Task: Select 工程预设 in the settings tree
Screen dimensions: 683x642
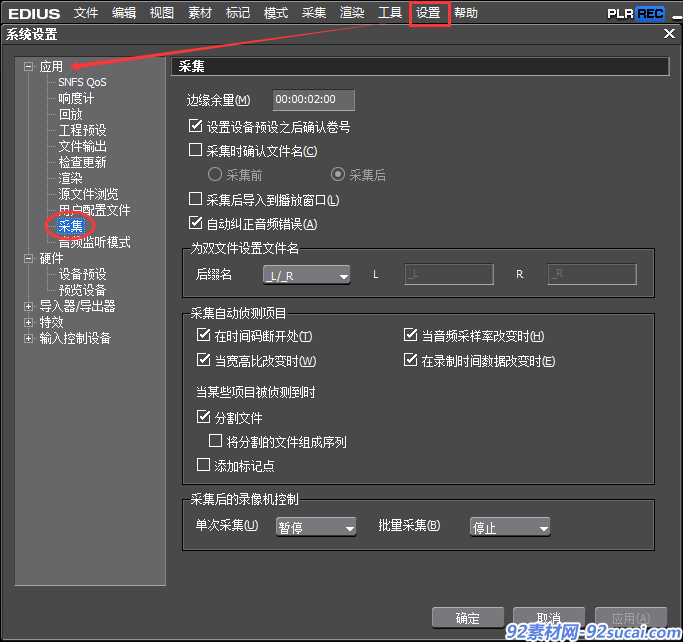Action: [82, 130]
